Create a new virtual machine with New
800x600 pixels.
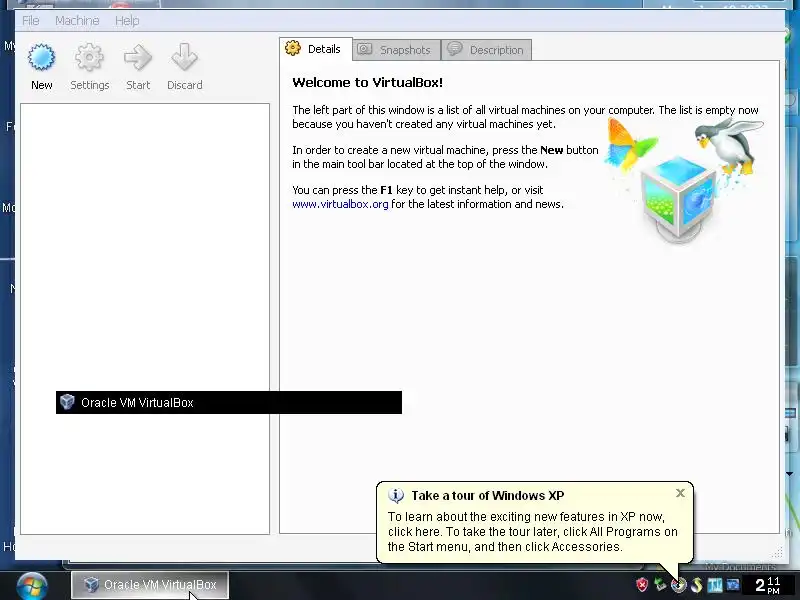pyautogui.click(x=41, y=67)
